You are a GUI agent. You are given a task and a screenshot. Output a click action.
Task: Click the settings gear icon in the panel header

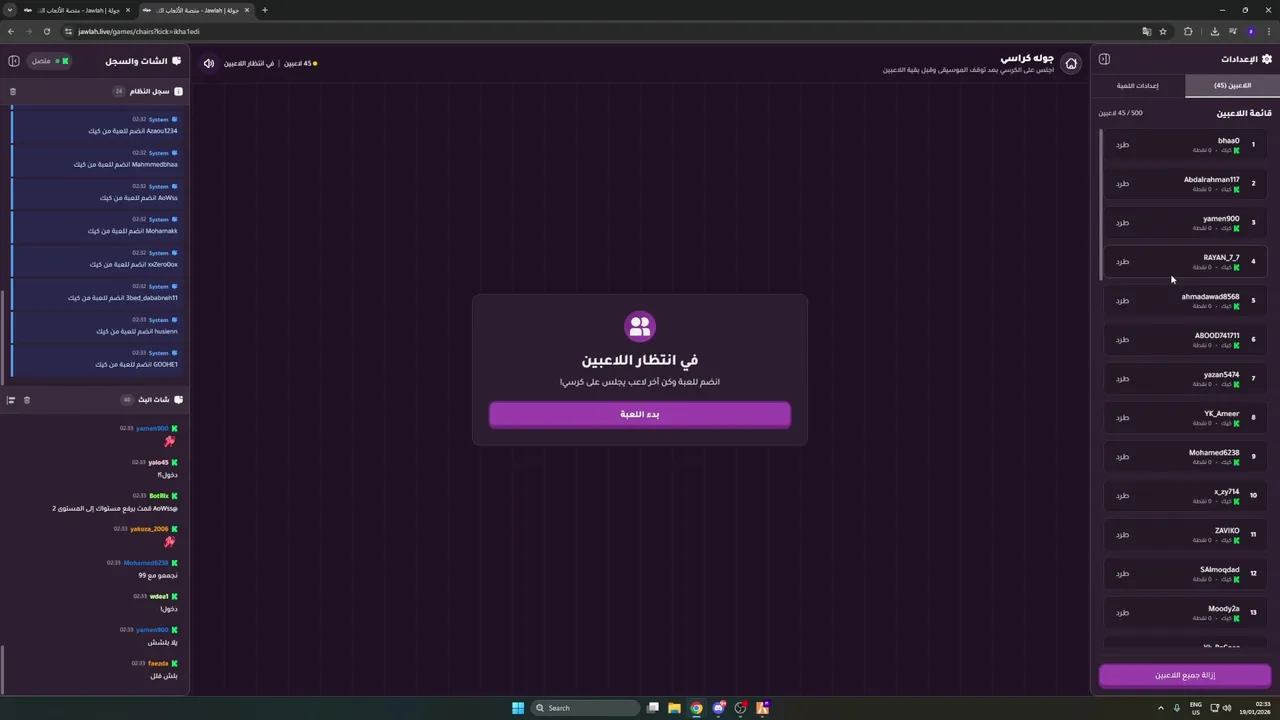pos(1267,59)
